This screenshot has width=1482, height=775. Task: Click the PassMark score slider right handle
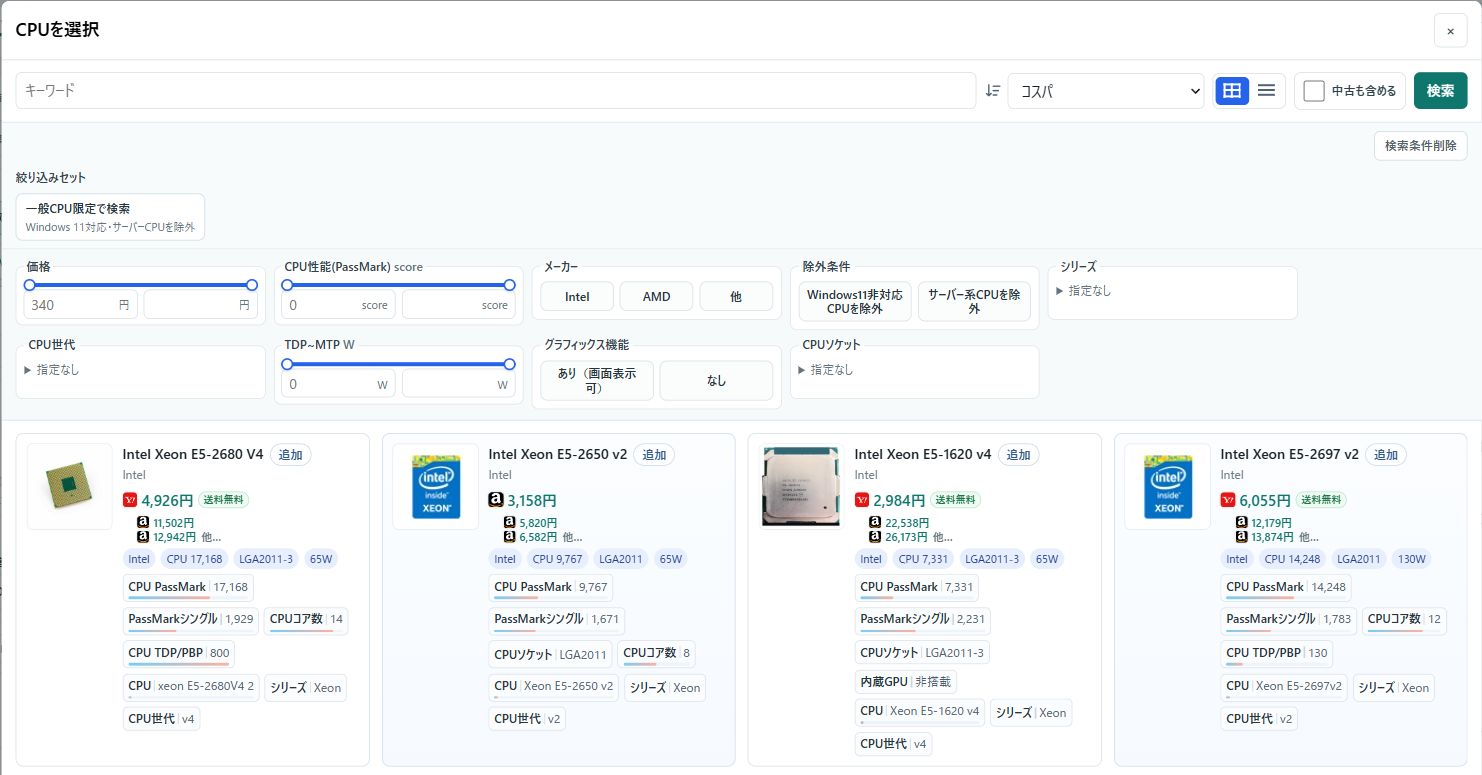pos(509,285)
